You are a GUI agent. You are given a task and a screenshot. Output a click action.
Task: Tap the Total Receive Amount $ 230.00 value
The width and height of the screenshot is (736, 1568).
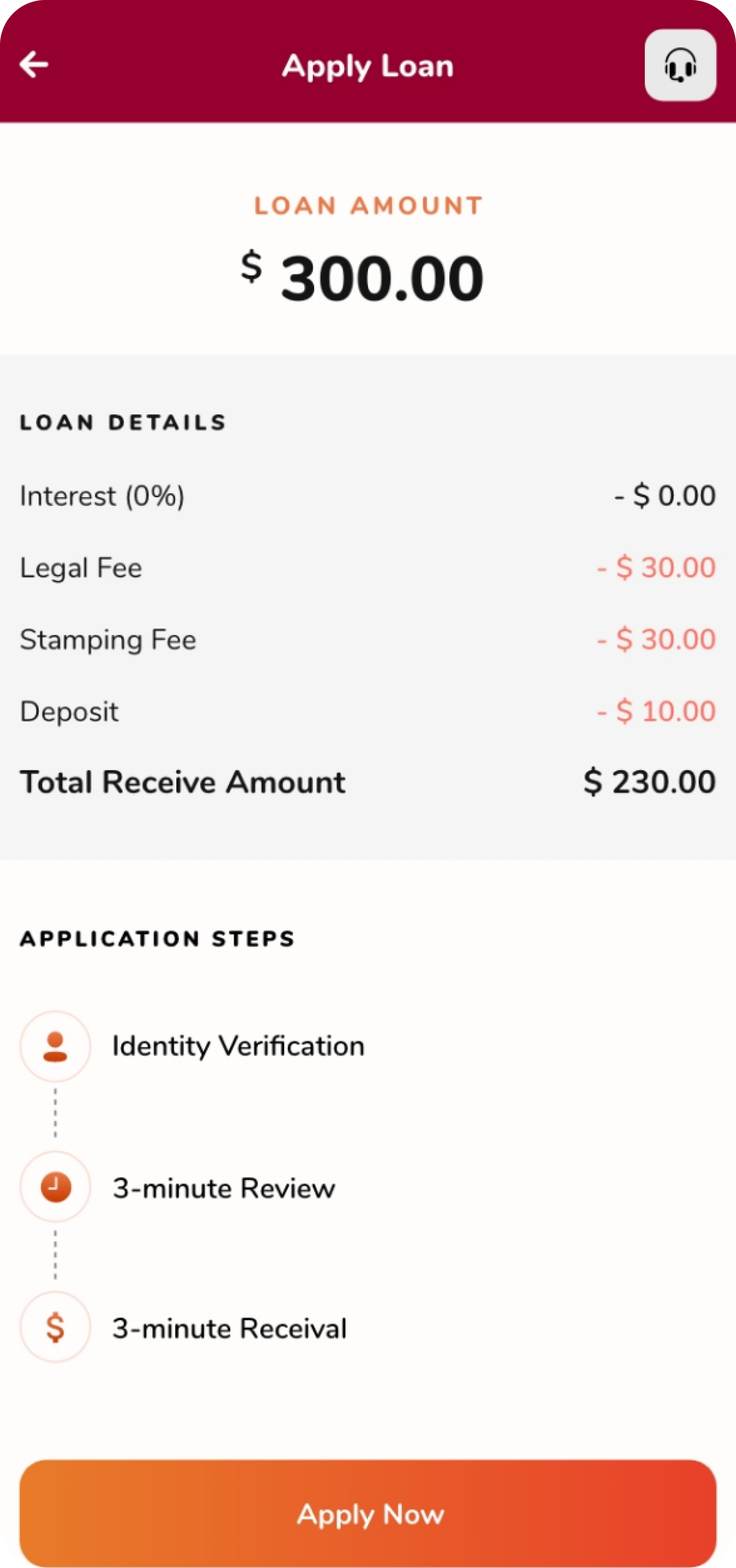(650, 781)
